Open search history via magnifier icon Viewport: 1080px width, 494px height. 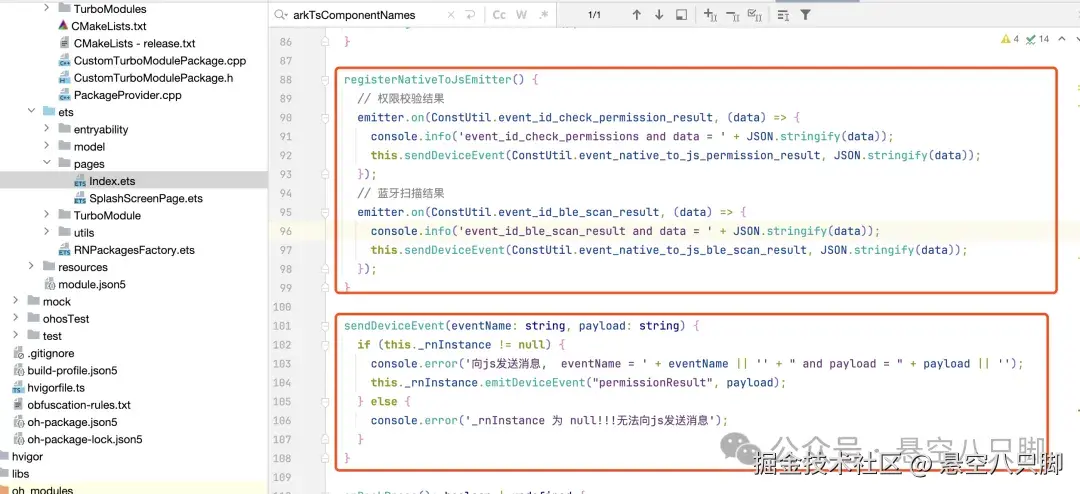(x=281, y=14)
